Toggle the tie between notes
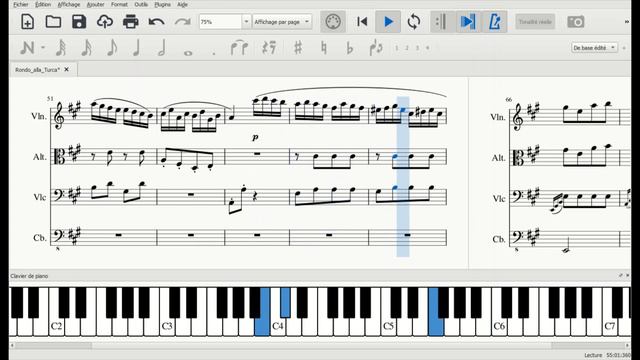Screen dimensions: 640x360 click(x=239, y=48)
